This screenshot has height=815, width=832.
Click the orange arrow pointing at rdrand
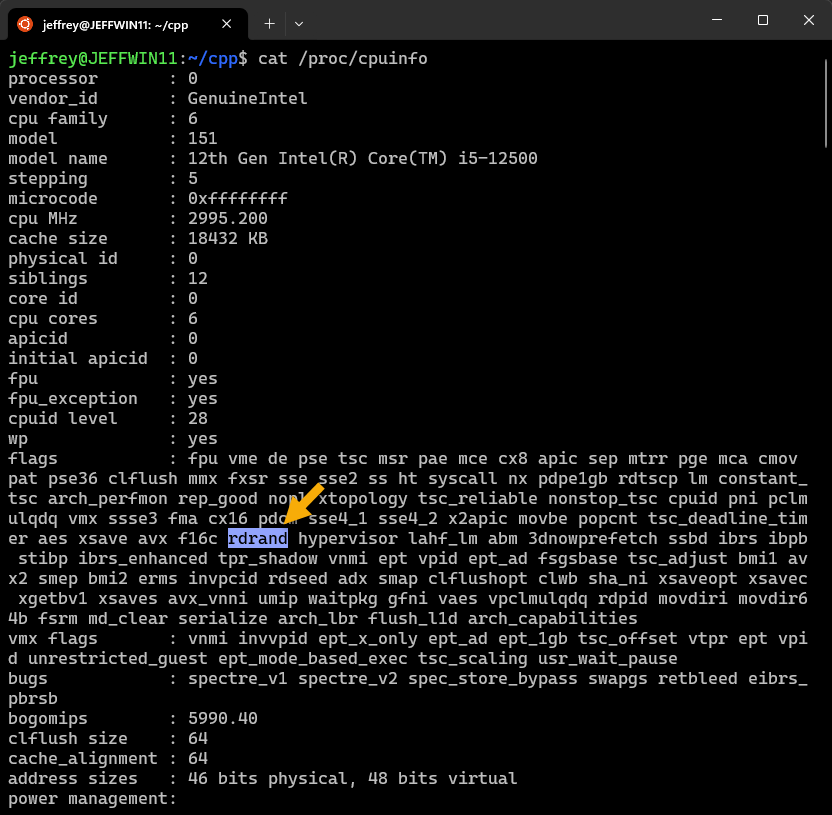point(304,503)
